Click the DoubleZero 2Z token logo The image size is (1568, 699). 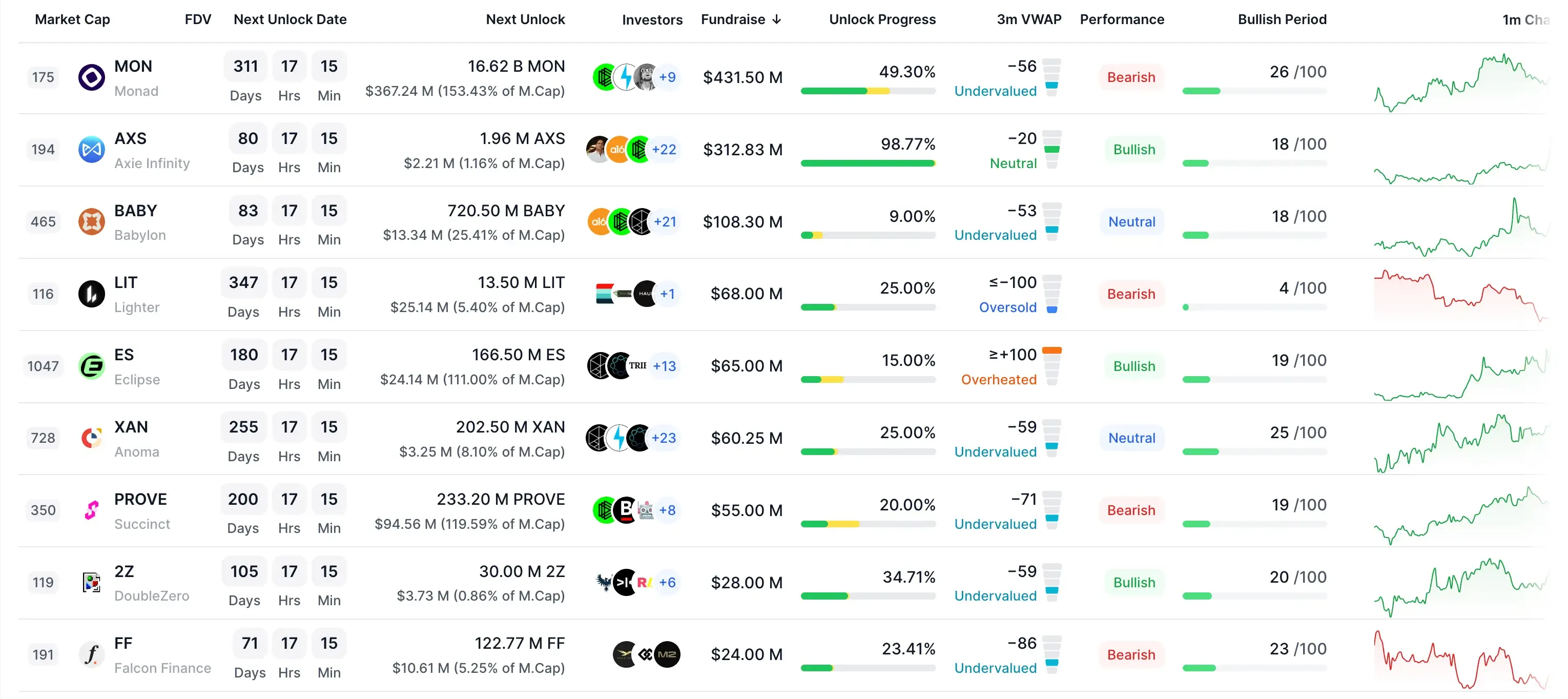pyautogui.click(x=91, y=582)
